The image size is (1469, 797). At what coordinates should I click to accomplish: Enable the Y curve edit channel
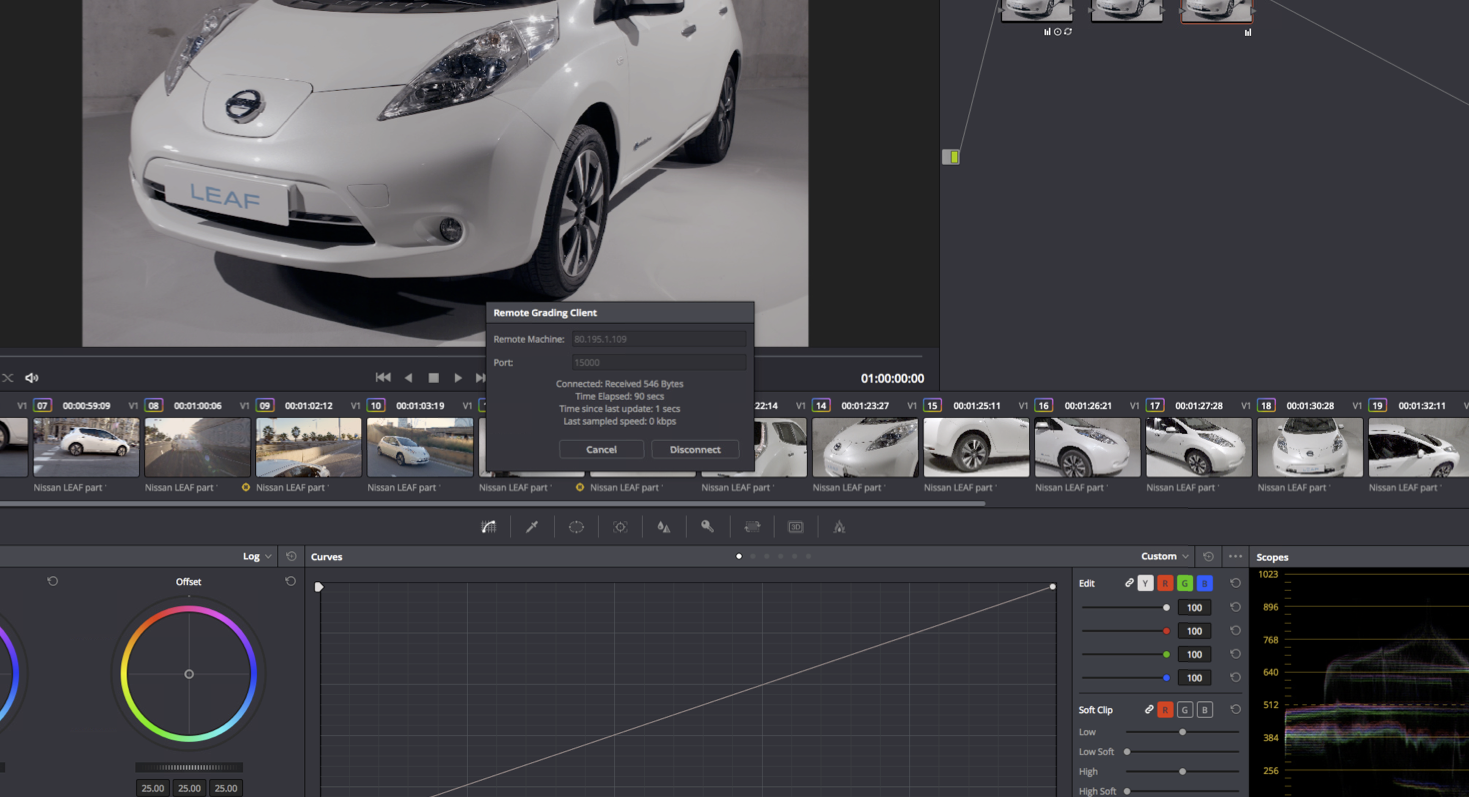click(1146, 583)
